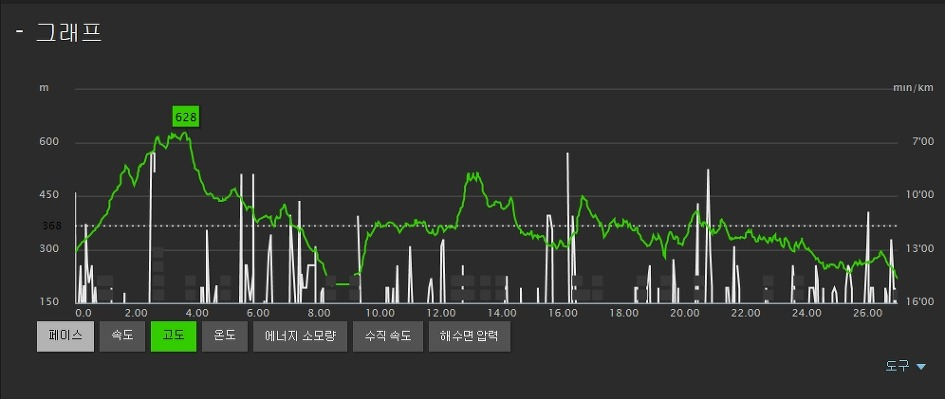This screenshot has height=399, width=945.
Task: Enable the 온도 temperature graph
Action: point(225,336)
